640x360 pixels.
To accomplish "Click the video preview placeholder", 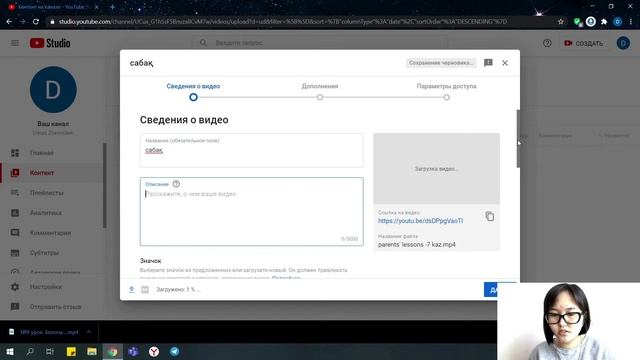I will tap(436, 169).
